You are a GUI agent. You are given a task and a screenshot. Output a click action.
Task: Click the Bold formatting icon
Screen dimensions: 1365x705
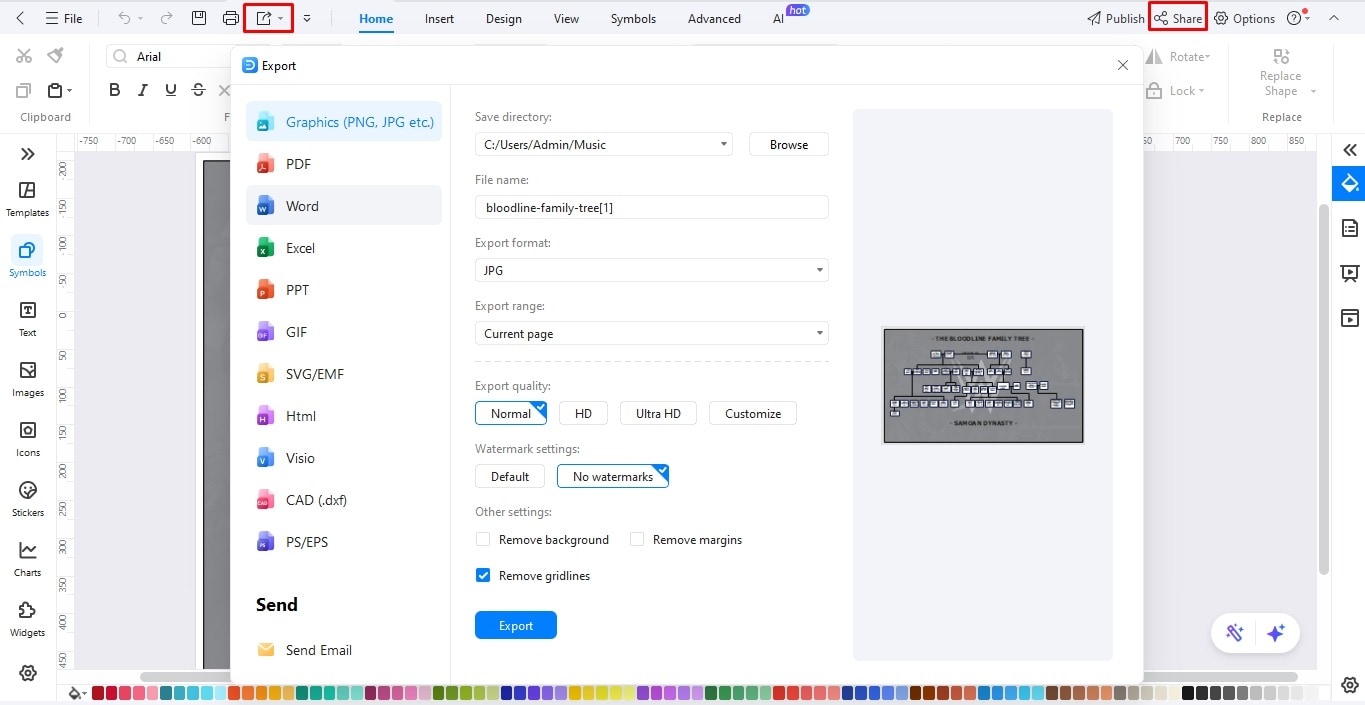tap(115, 90)
